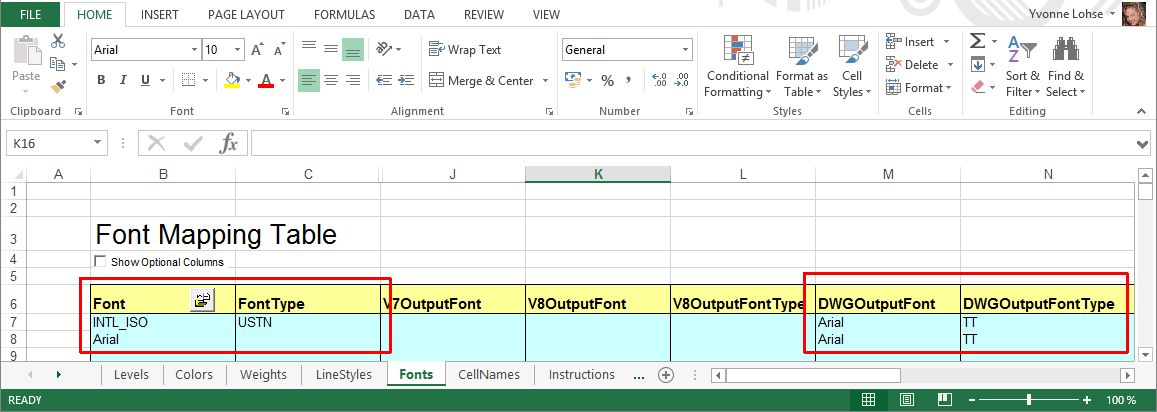Viewport: 1157px width, 412px height.
Task: Open the General number format dropdown
Action: (x=685, y=50)
